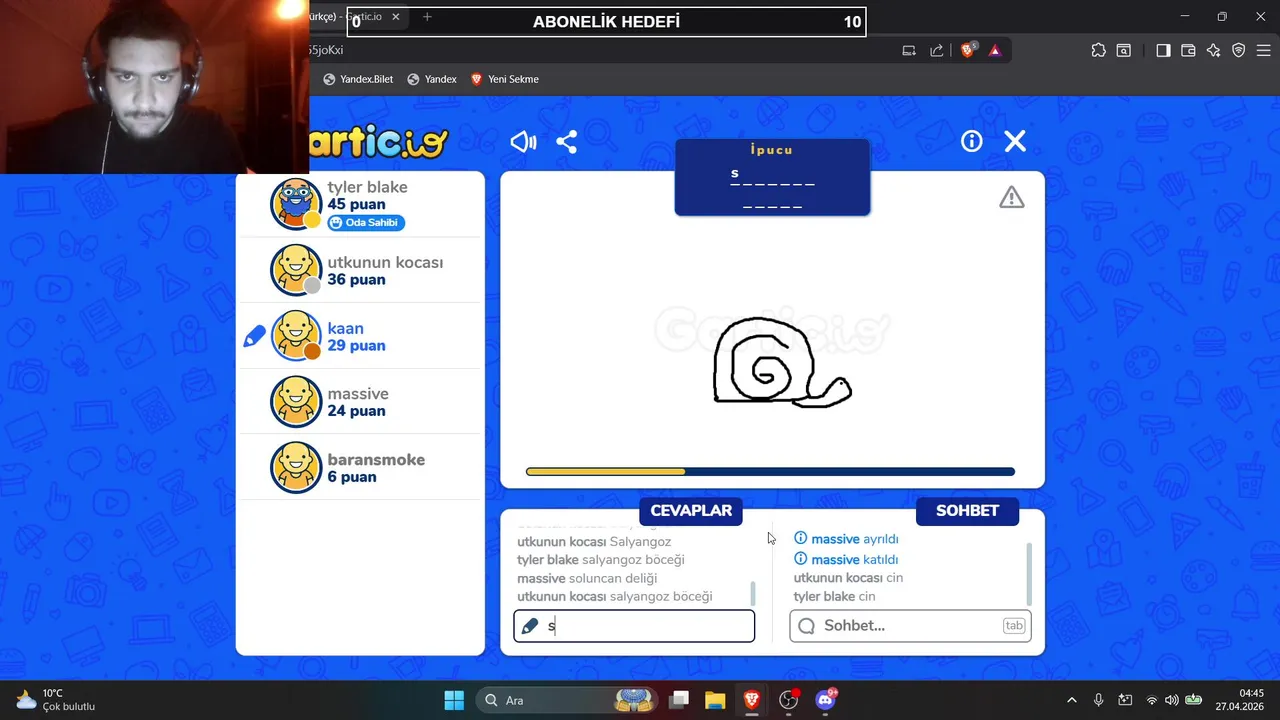Select the SOHBET header

pyautogui.click(x=967, y=510)
